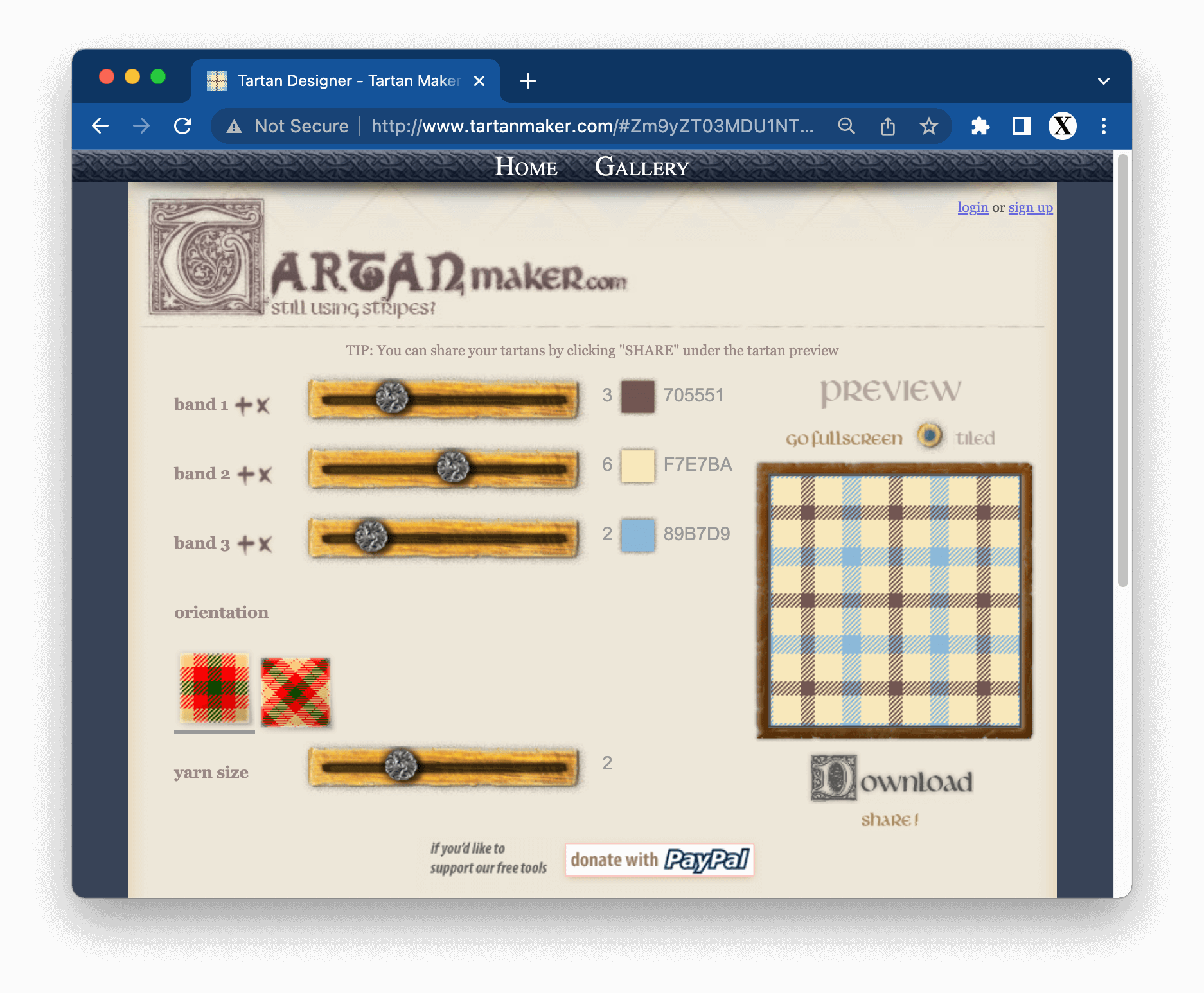Remove band 1 with its X icon

coord(263,405)
